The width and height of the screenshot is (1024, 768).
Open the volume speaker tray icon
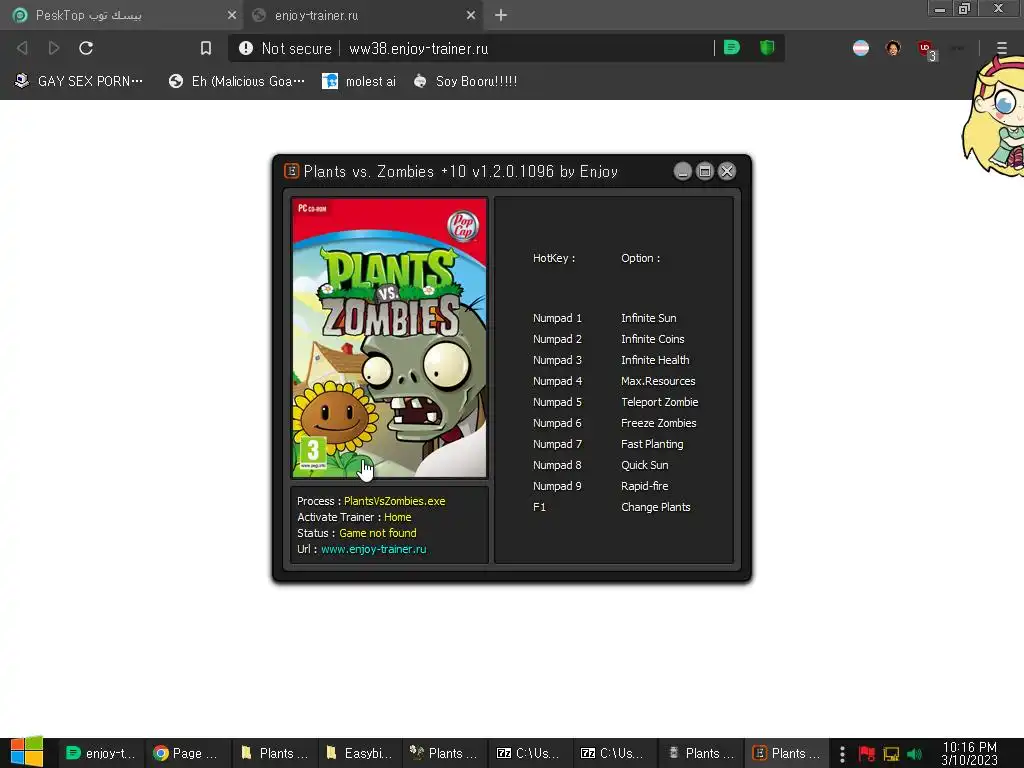tap(915, 754)
